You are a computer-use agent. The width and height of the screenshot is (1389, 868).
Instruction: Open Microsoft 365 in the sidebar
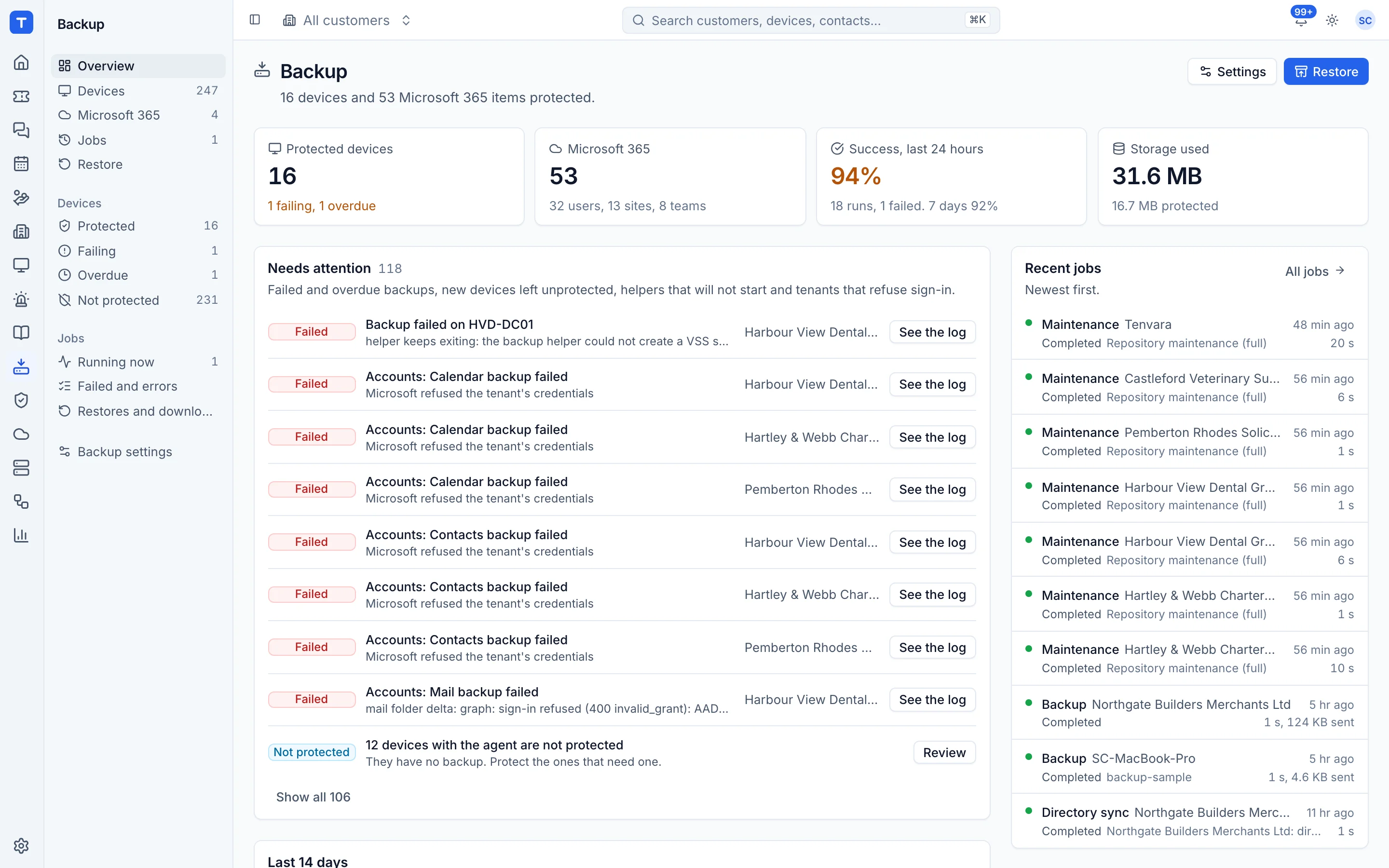tap(138, 115)
